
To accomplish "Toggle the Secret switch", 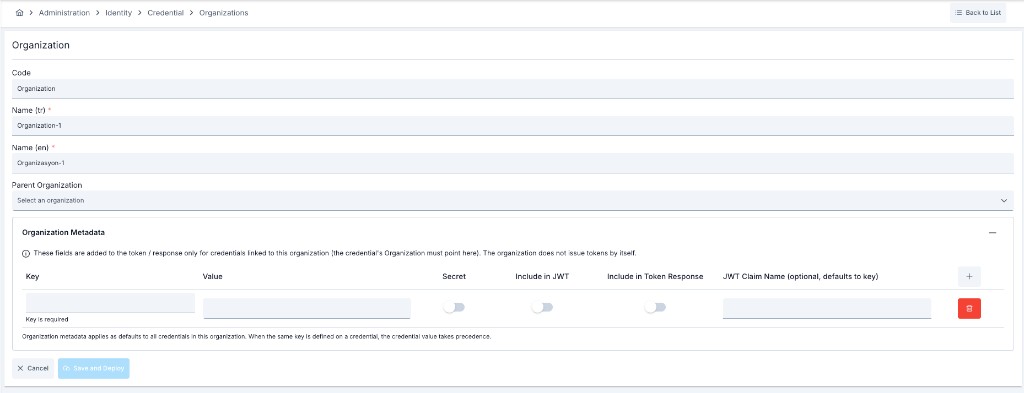I will tap(454, 307).
